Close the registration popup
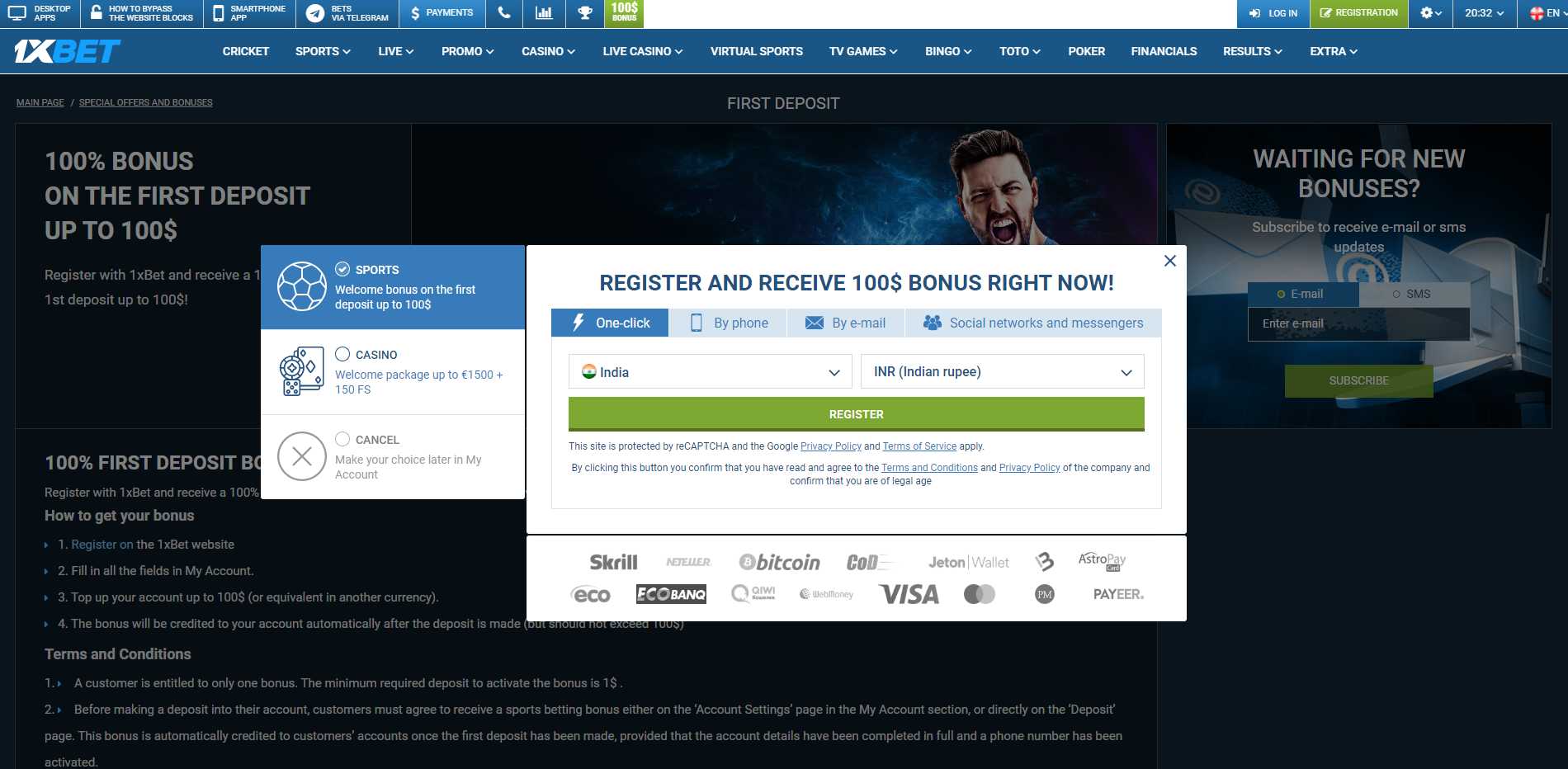 coord(1169,261)
